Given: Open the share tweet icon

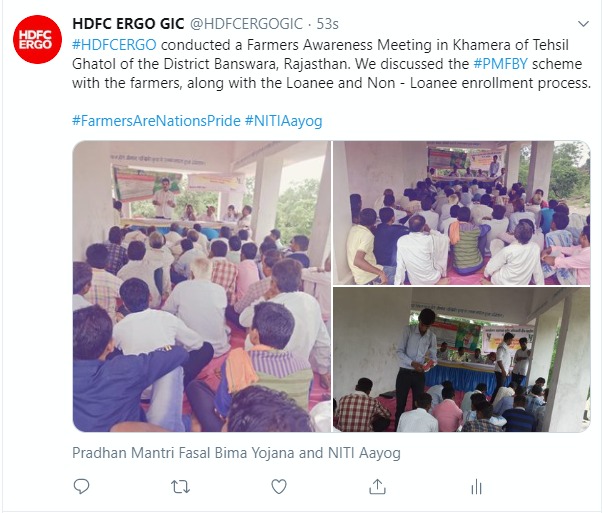Looking at the screenshot, I should point(377,487).
